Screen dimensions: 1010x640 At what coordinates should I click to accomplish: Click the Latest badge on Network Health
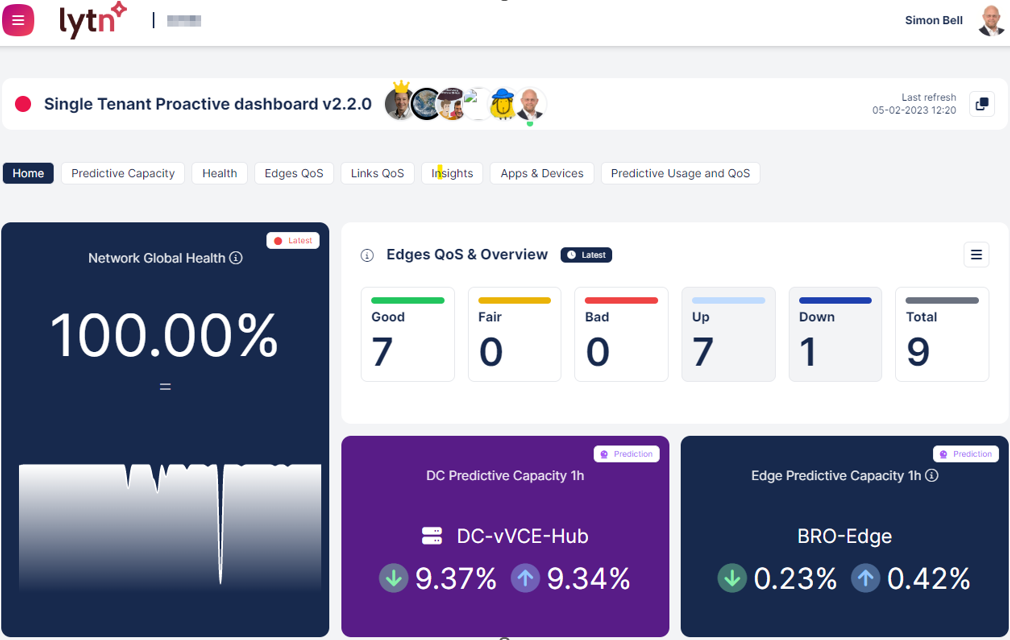[x=293, y=240]
